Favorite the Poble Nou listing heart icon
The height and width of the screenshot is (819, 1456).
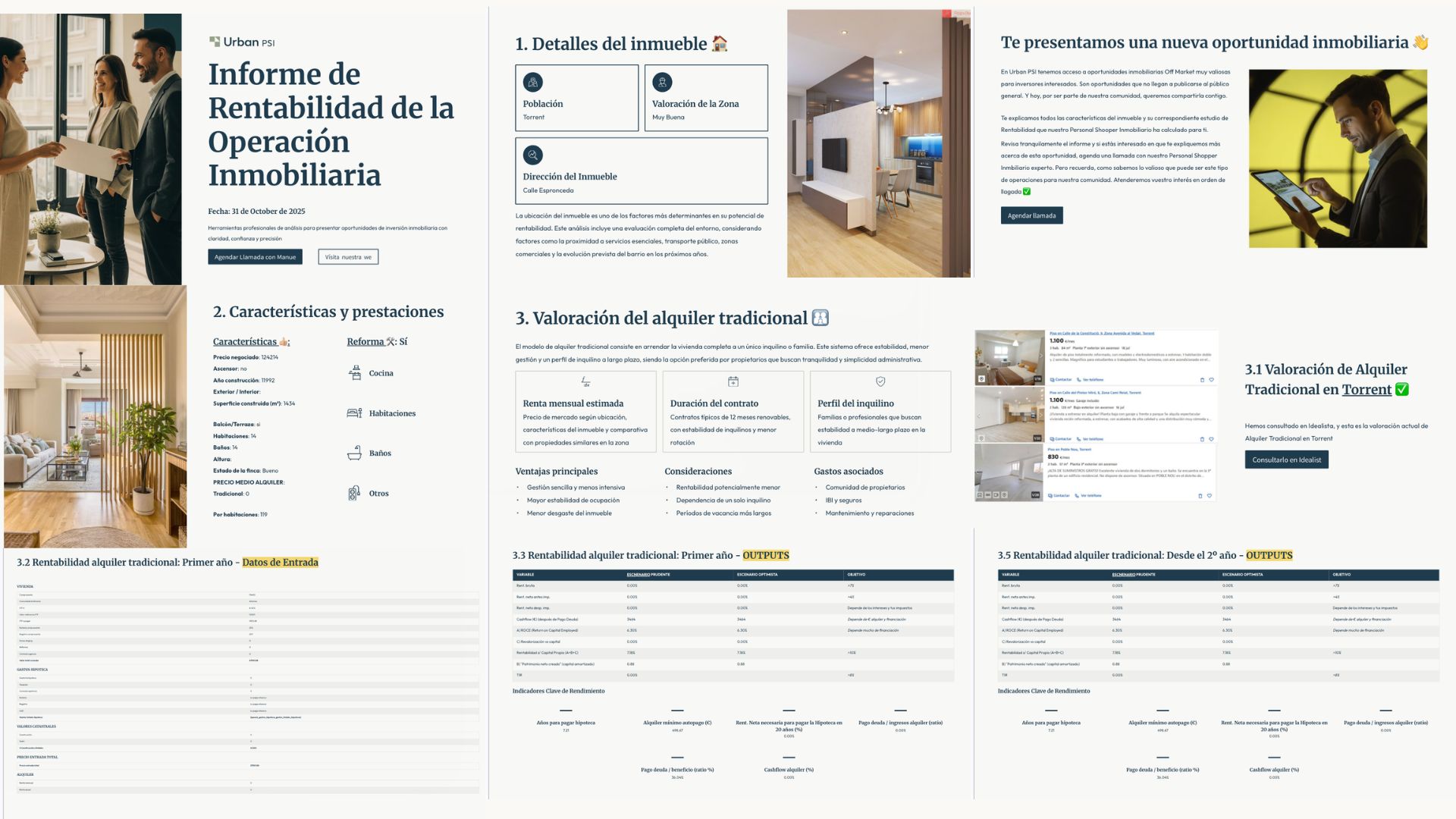[x=1210, y=495]
